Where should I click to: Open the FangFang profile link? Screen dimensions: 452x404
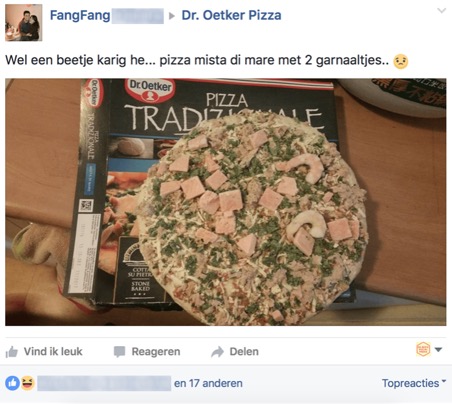pos(80,15)
